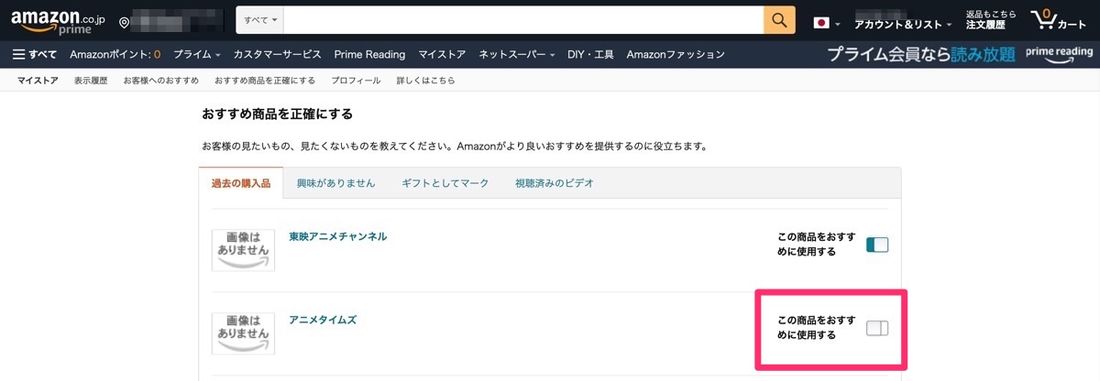Click アニメタイムズ placeholder thumbnail
Viewport: 1100px width, 381px height.
(x=243, y=333)
